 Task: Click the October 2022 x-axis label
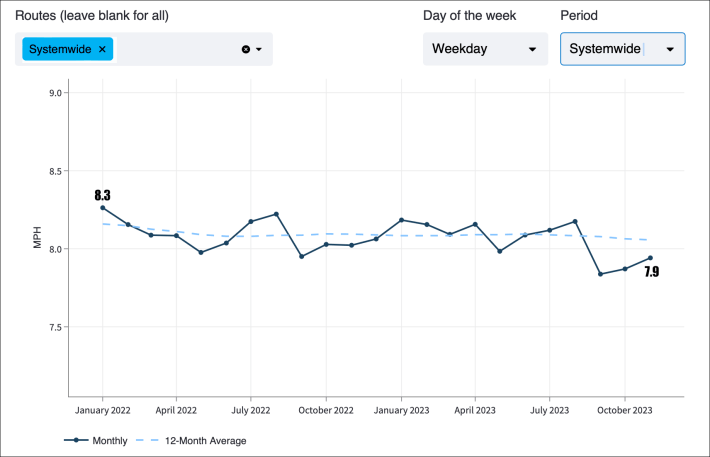pyautogui.click(x=326, y=409)
